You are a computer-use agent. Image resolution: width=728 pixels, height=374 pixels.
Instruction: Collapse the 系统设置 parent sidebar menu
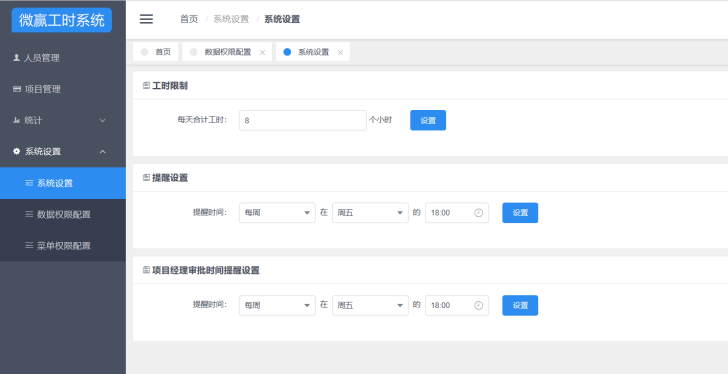click(x=63, y=151)
